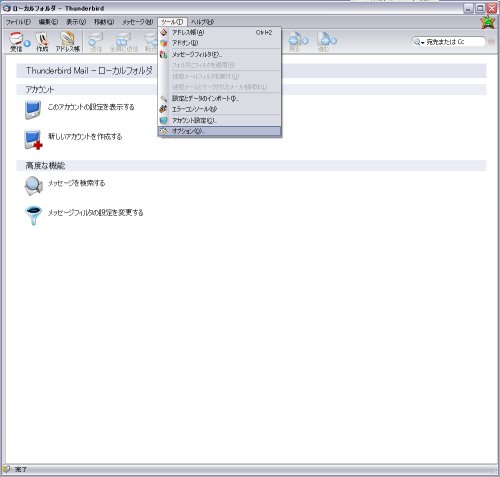Click the greyed bottom 迷惑メール delete menu entry

(x=219, y=87)
